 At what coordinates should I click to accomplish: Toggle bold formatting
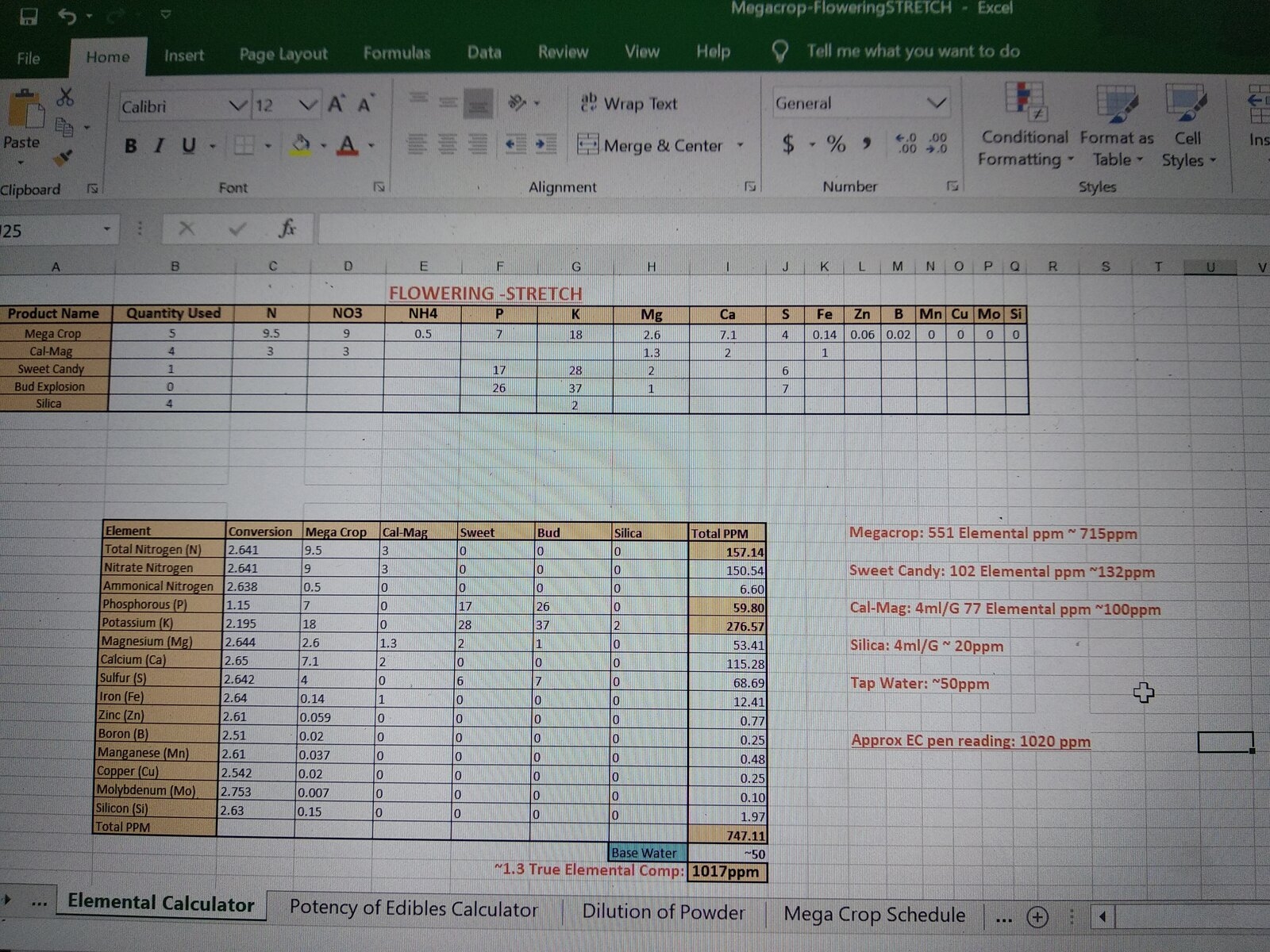click(131, 146)
